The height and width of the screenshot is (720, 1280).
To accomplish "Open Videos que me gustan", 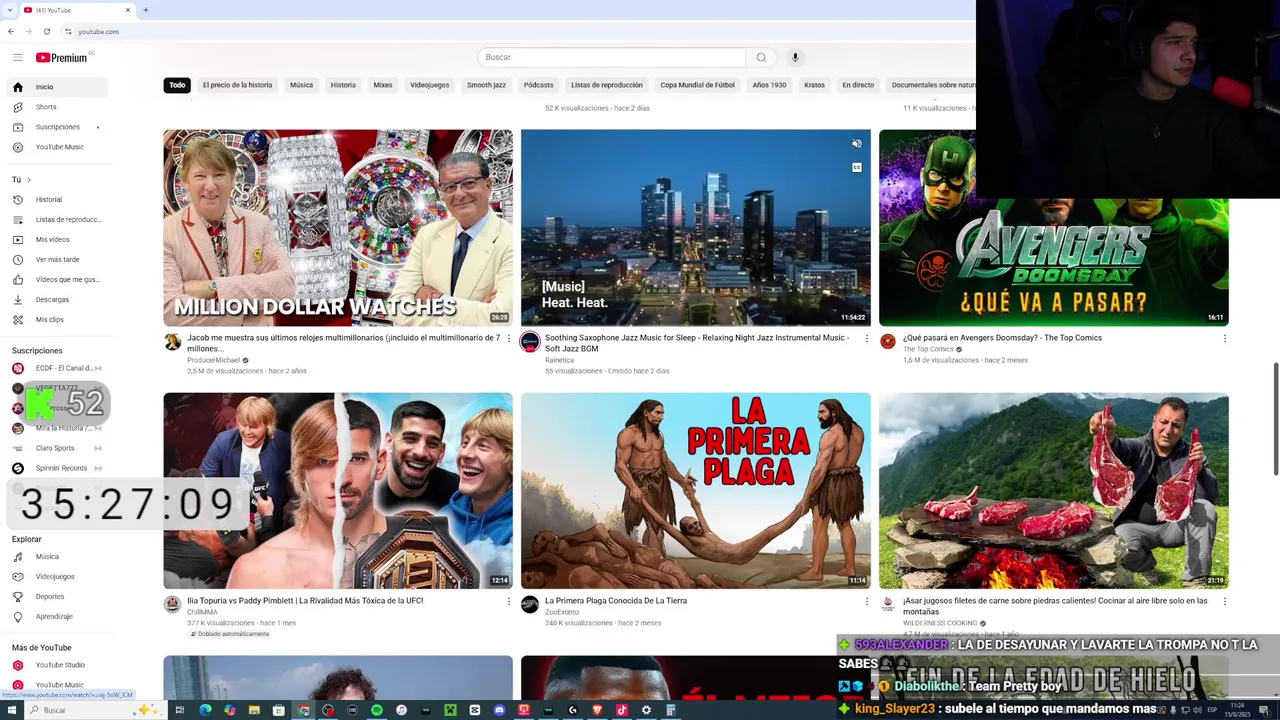I will click(x=56, y=279).
